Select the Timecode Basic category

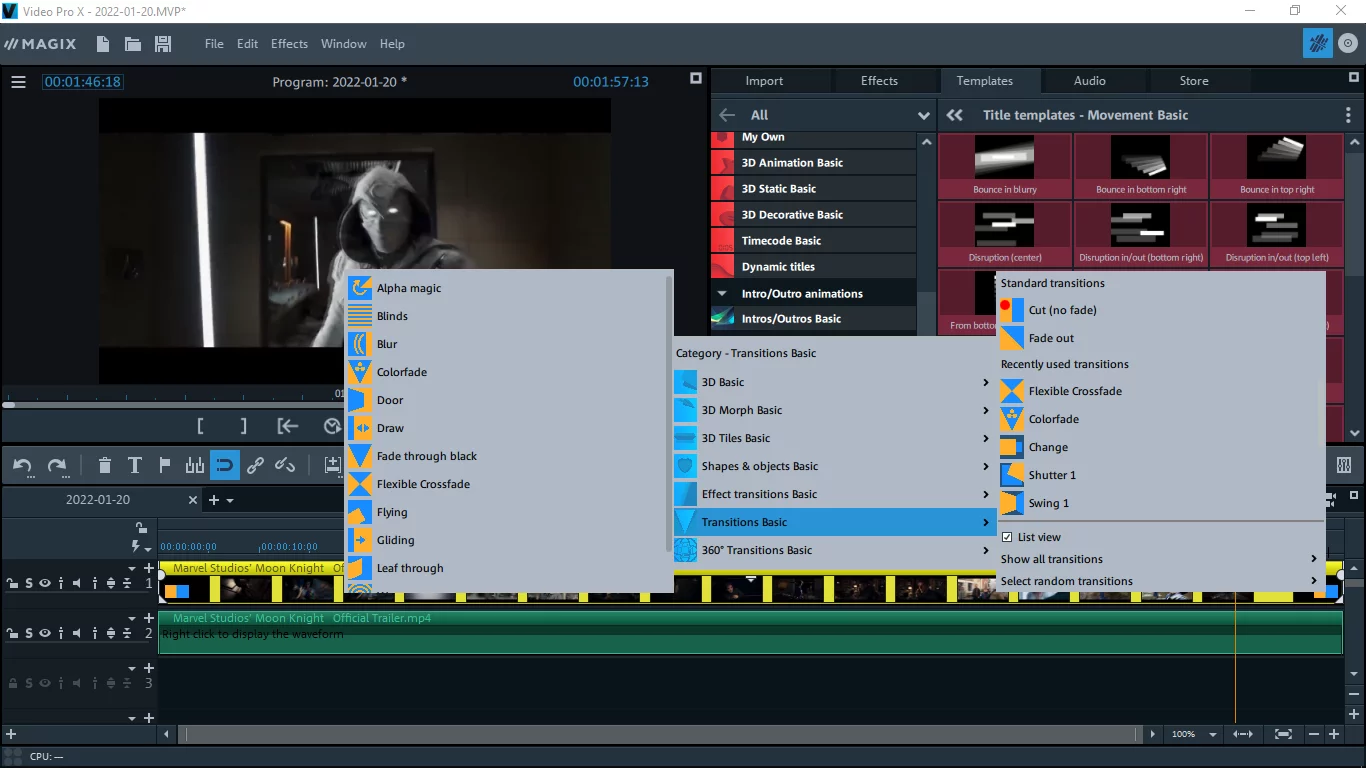click(814, 241)
